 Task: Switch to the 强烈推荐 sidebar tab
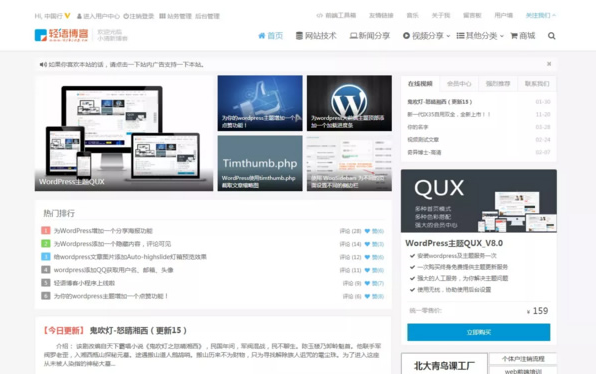click(x=498, y=84)
